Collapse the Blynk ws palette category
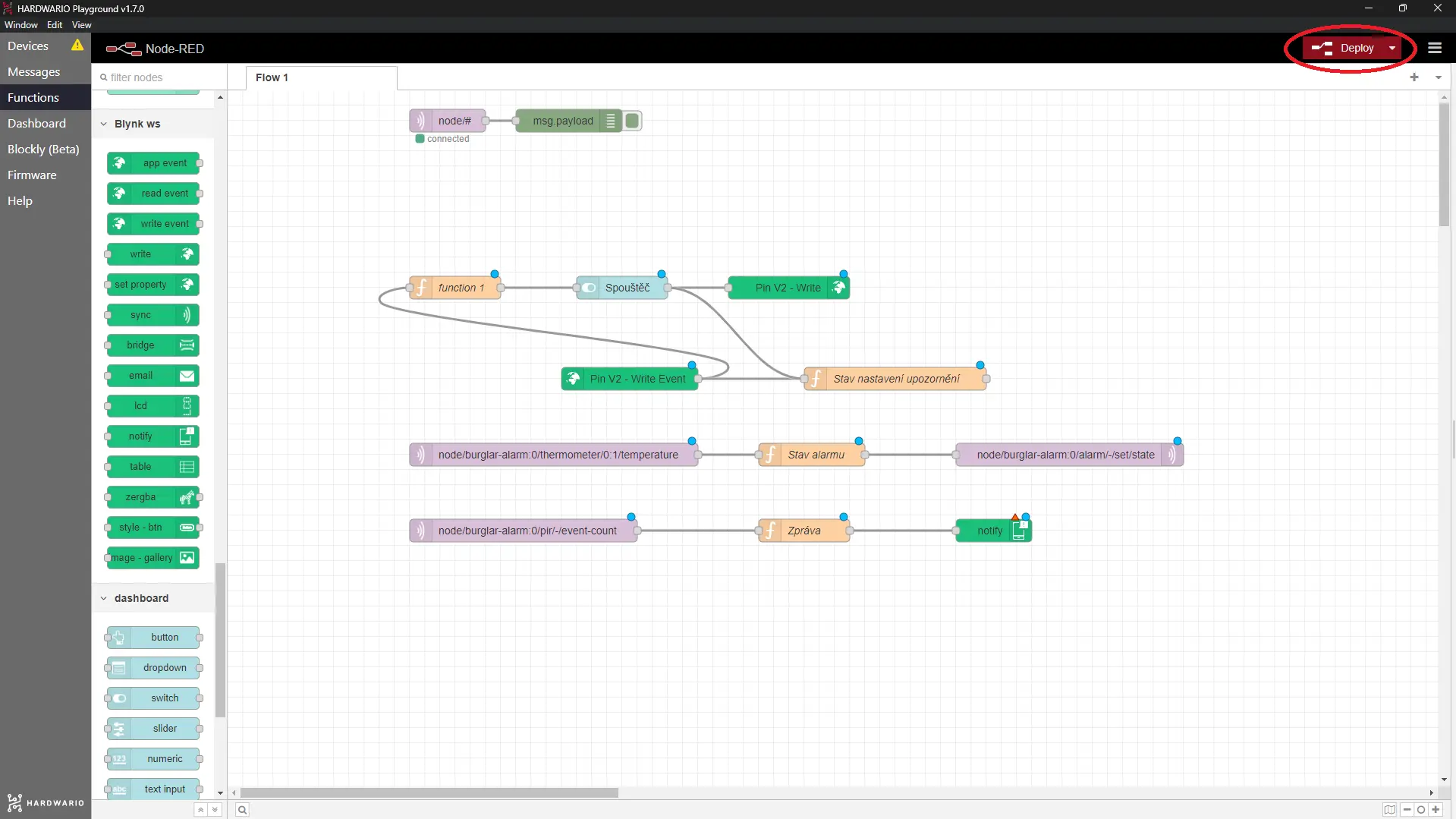The image size is (1456, 819). coord(153,124)
